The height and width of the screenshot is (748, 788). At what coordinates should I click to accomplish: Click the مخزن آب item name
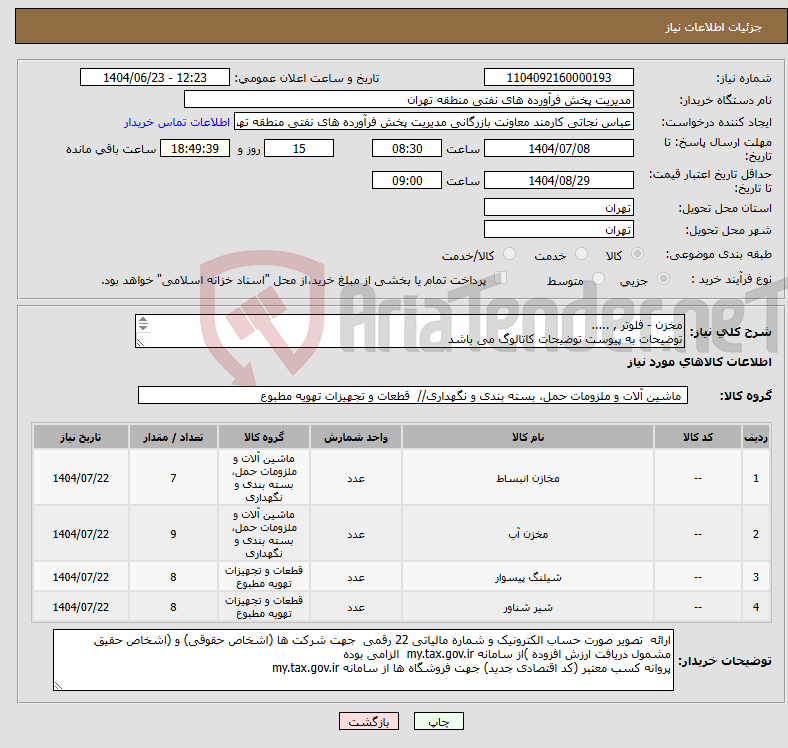(x=528, y=534)
